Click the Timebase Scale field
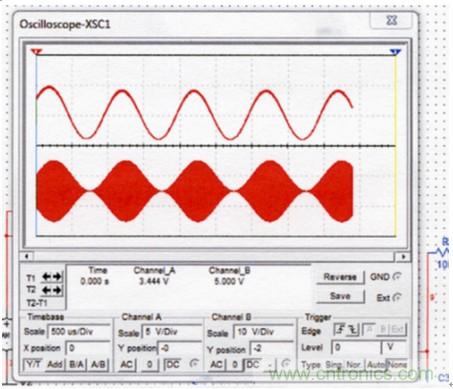453x389 pixels. [80, 332]
